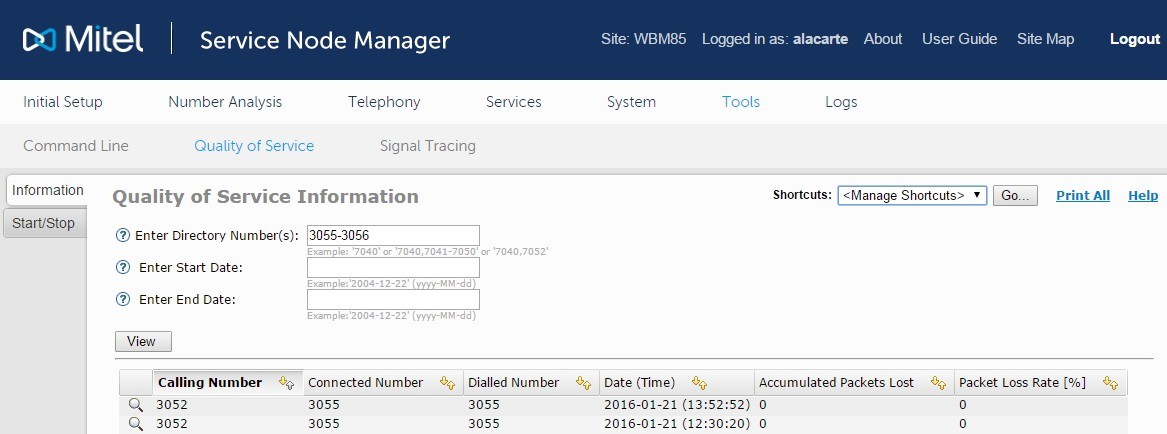Image resolution: width=1167 pixels, height=434 pixels.
Task: Sort by Dialled Number column arrows
Action: 584,383
